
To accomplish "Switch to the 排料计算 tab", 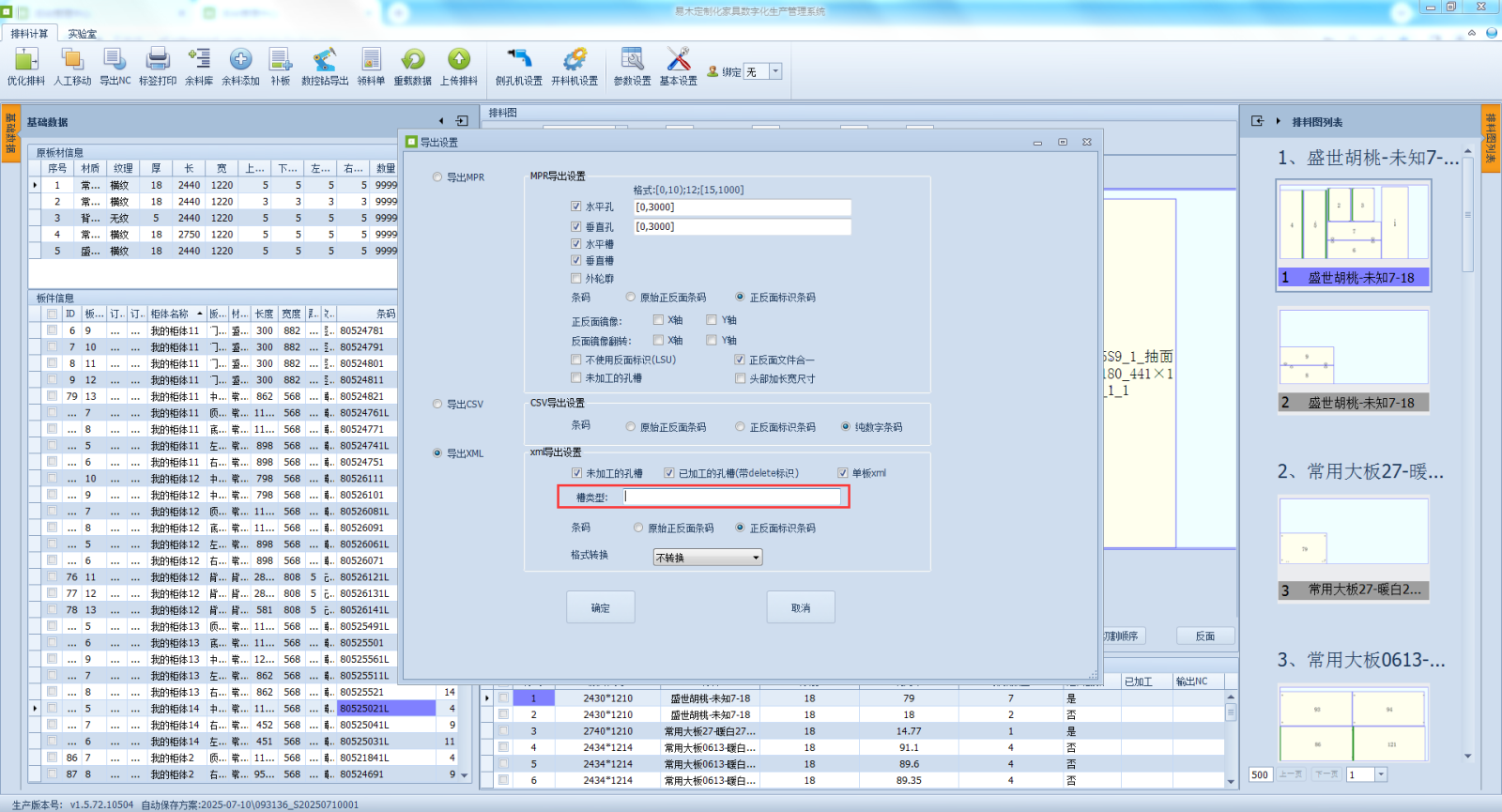I will 29,33.
